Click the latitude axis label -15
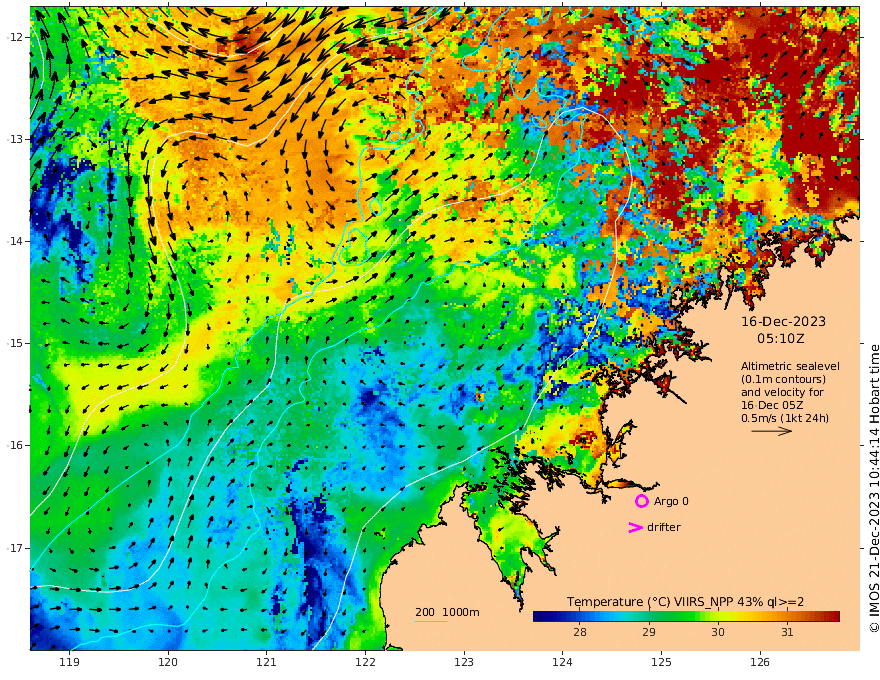Viewport: 880px width, 680px height. [x=15, y=343]
